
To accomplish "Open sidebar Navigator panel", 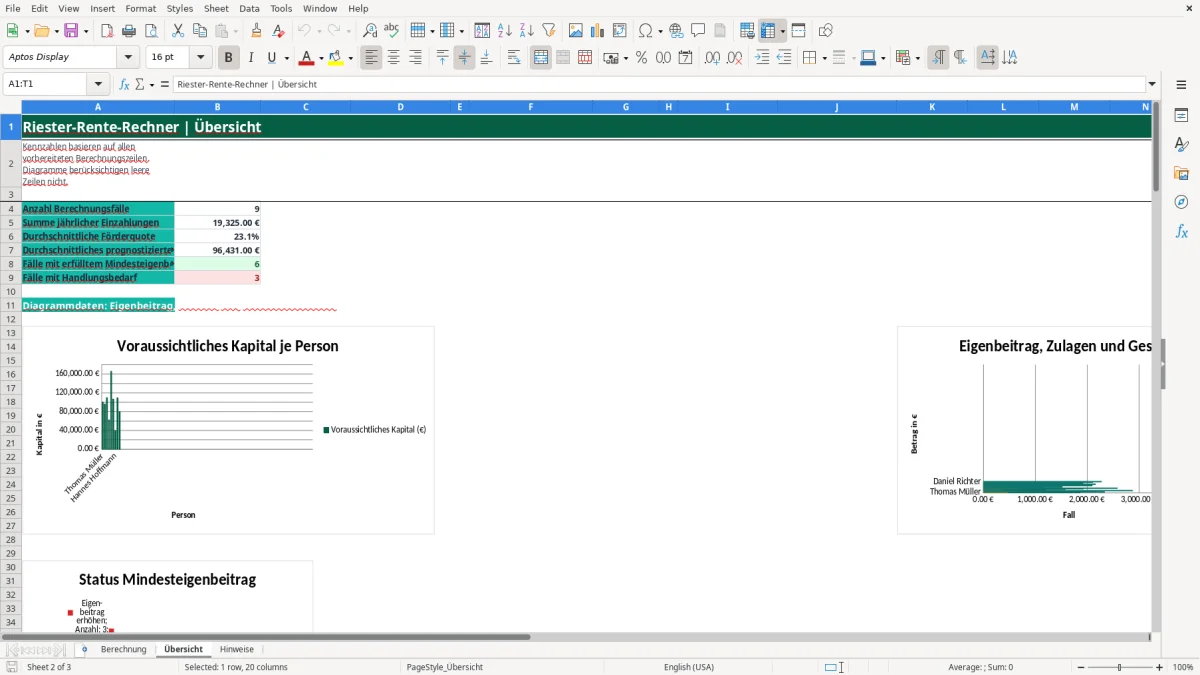I will click(x=1181, y=202).
